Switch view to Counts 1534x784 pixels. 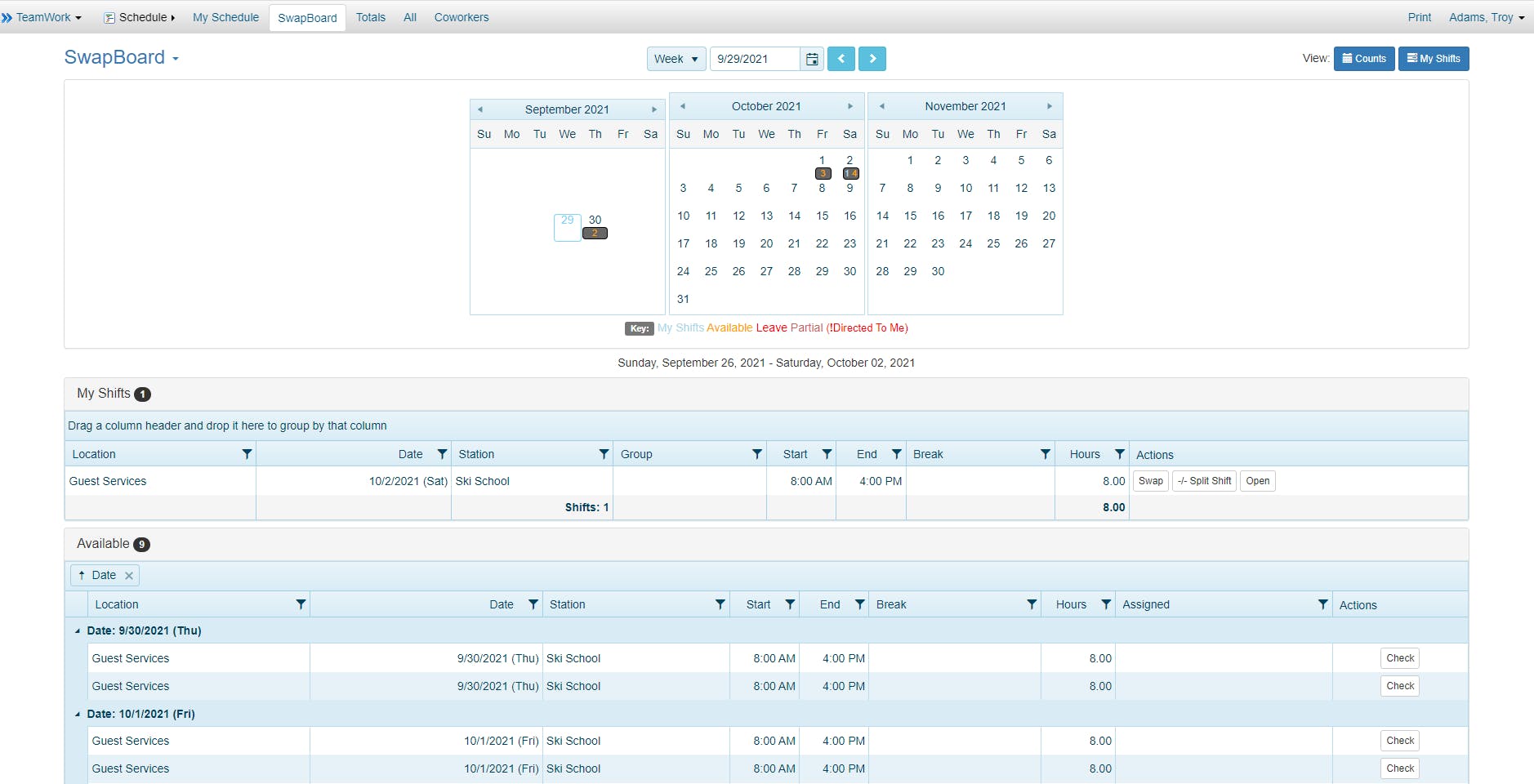(x=1363, y=58)
